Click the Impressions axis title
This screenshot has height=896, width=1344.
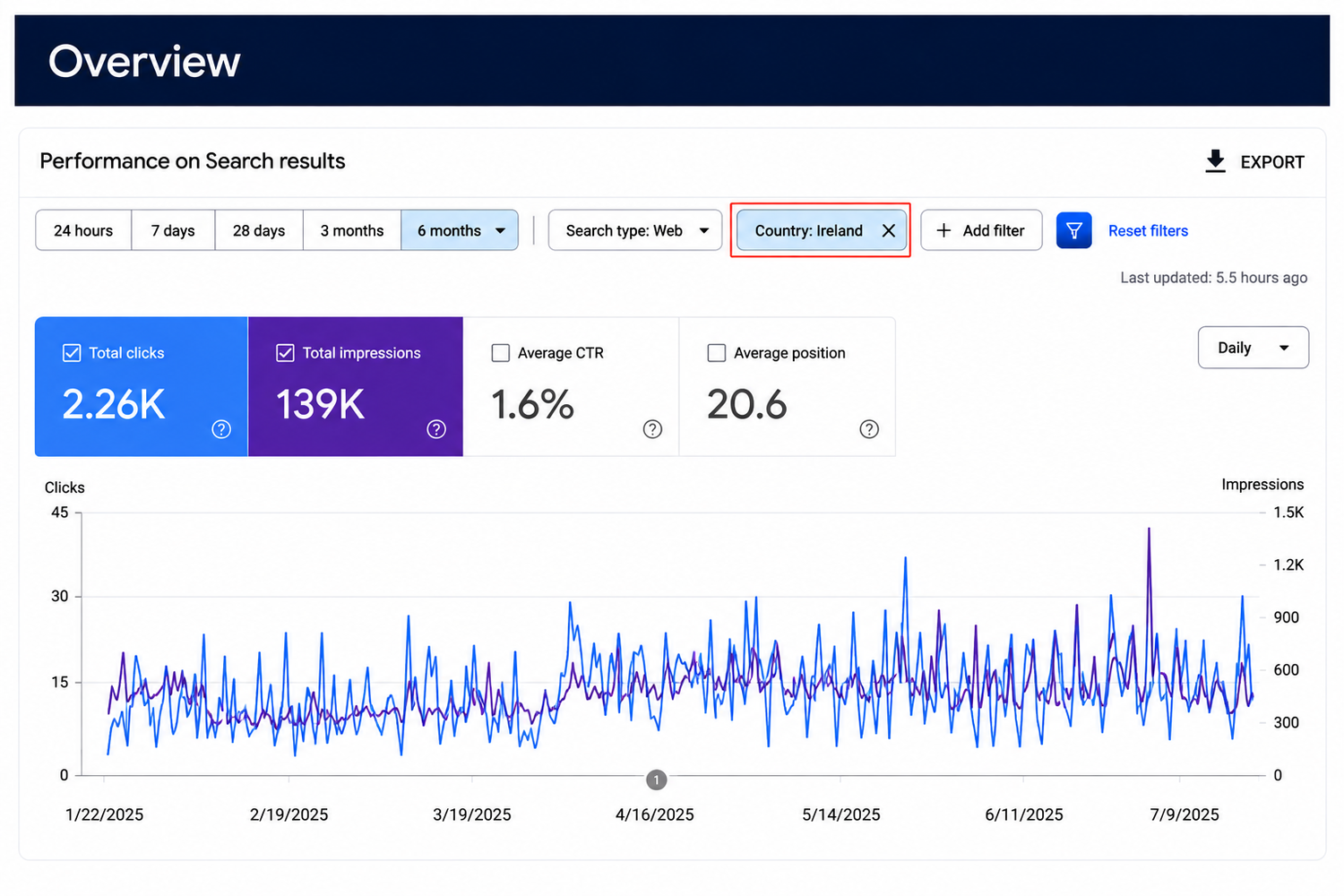(x=1262, y=485)
